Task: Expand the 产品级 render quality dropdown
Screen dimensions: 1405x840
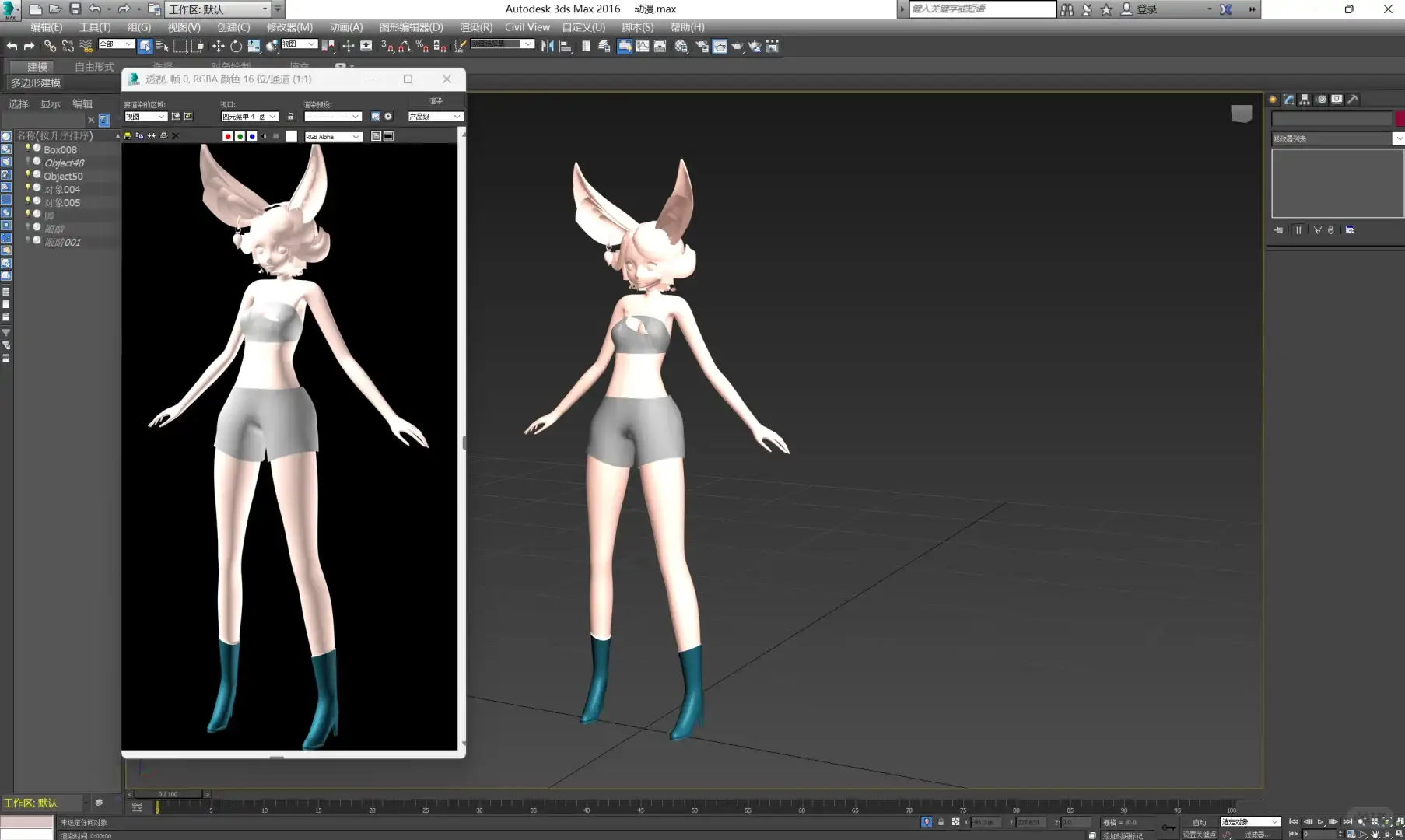Action: coord(435,117)
